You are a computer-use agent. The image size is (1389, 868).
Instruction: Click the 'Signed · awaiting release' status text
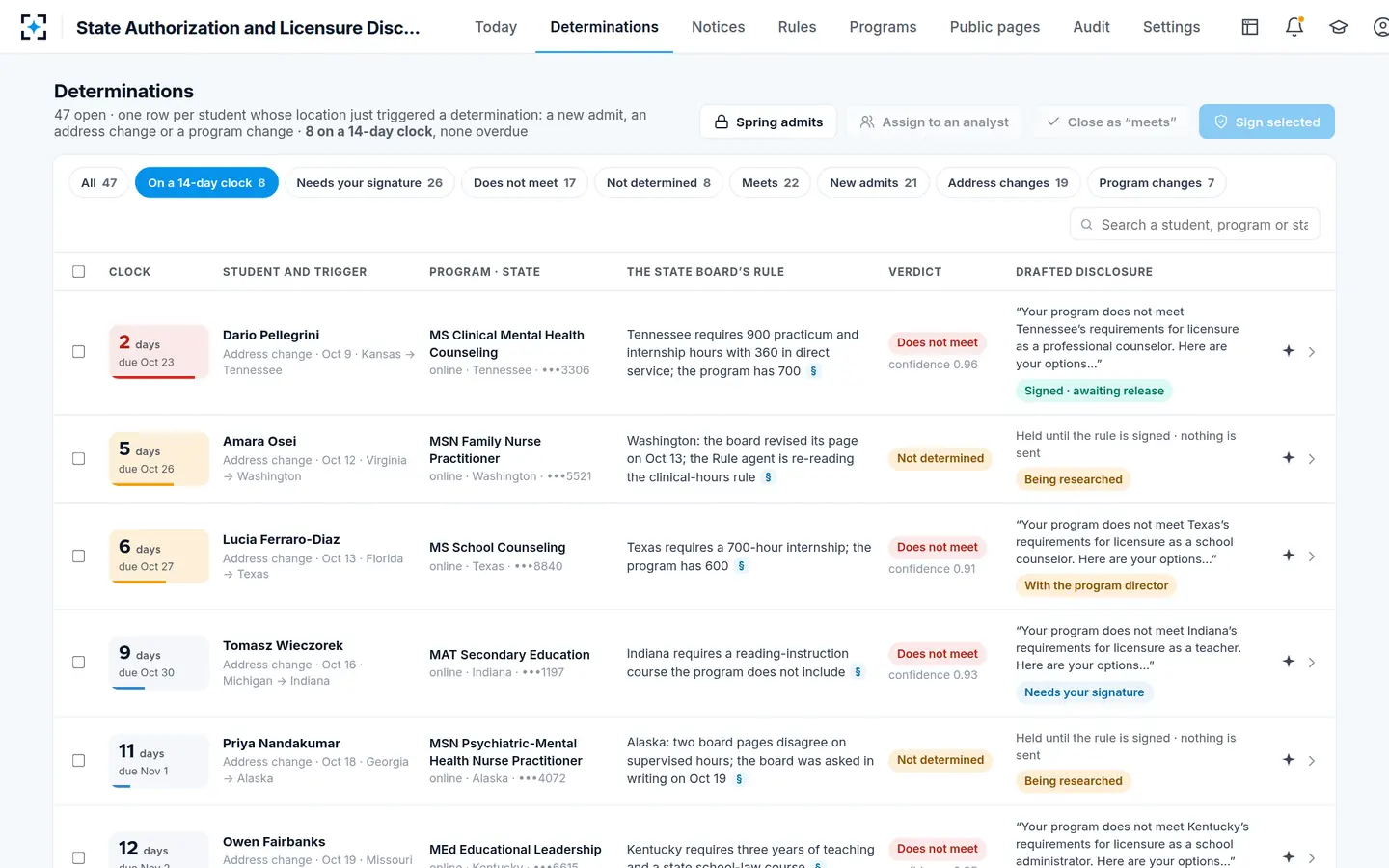tap(1094, 391)
